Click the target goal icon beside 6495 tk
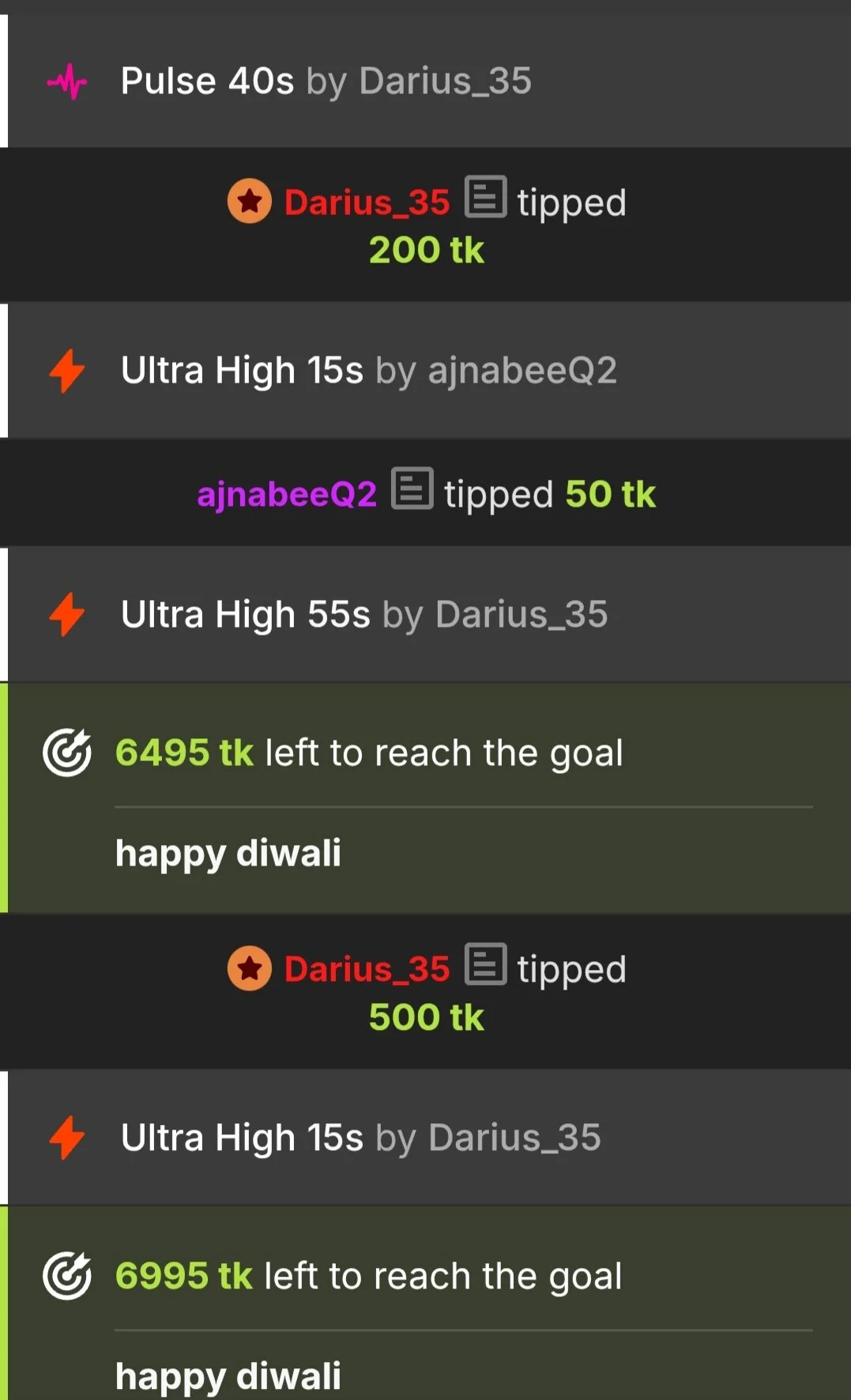Screen dimensions: 851x1400 click(x=67, y=753)
